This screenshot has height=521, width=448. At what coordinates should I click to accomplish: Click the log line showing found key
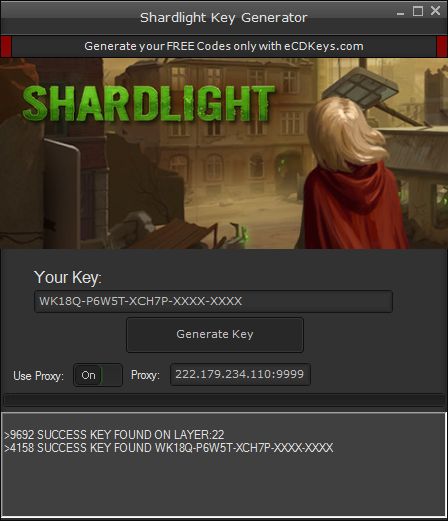coord(169,448)
